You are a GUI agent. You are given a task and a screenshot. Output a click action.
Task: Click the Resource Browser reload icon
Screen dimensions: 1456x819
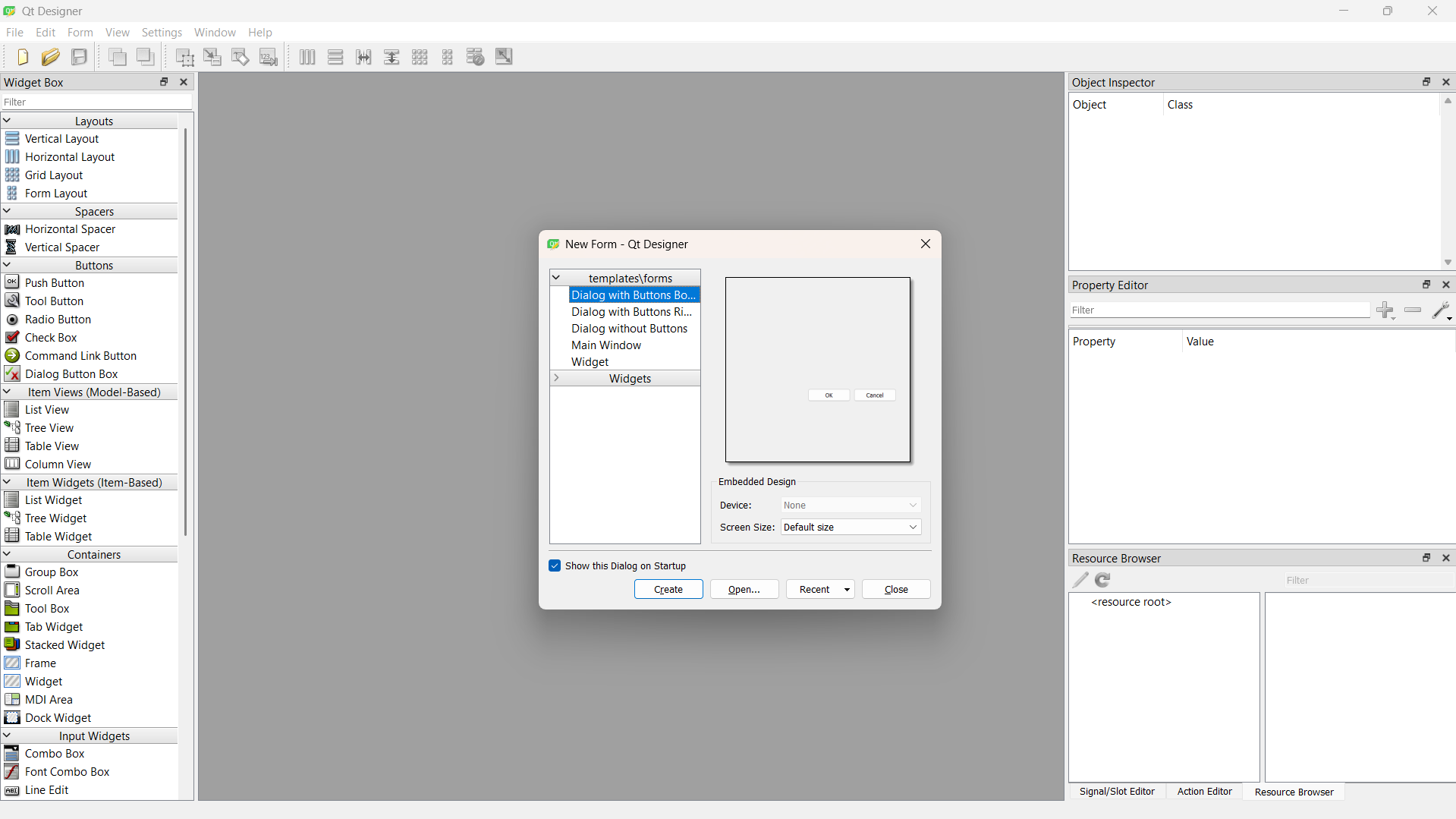1103,580
